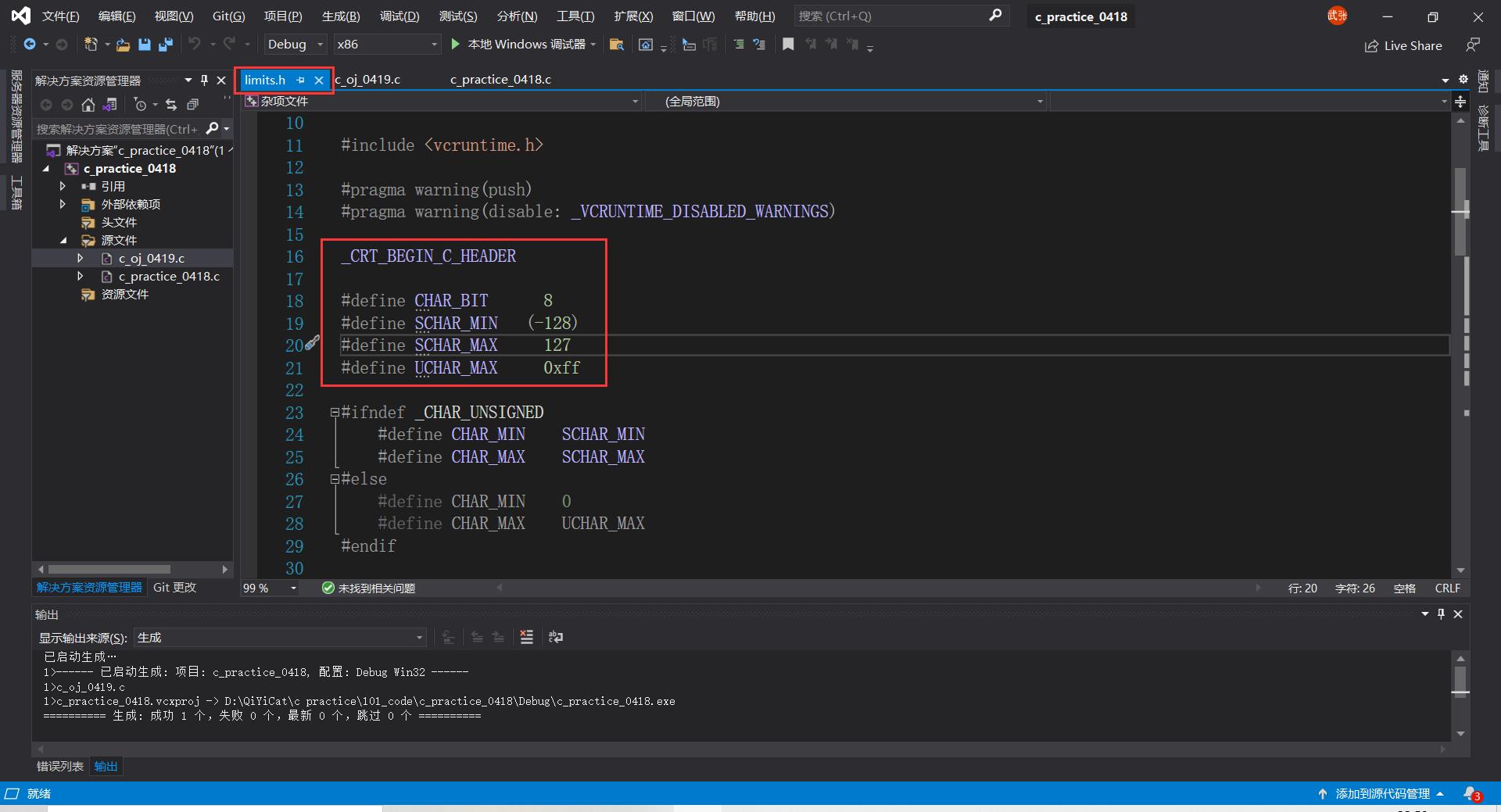Collapse the #ifndef _CHAR_UNSIGNED code block
The image size is (1501, 812).
335,412
